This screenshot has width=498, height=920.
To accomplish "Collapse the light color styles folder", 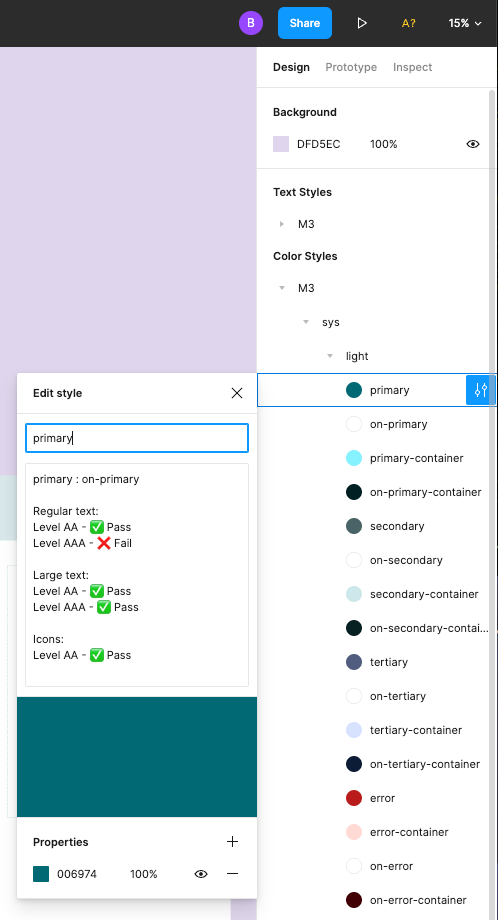I will point(330,356).
